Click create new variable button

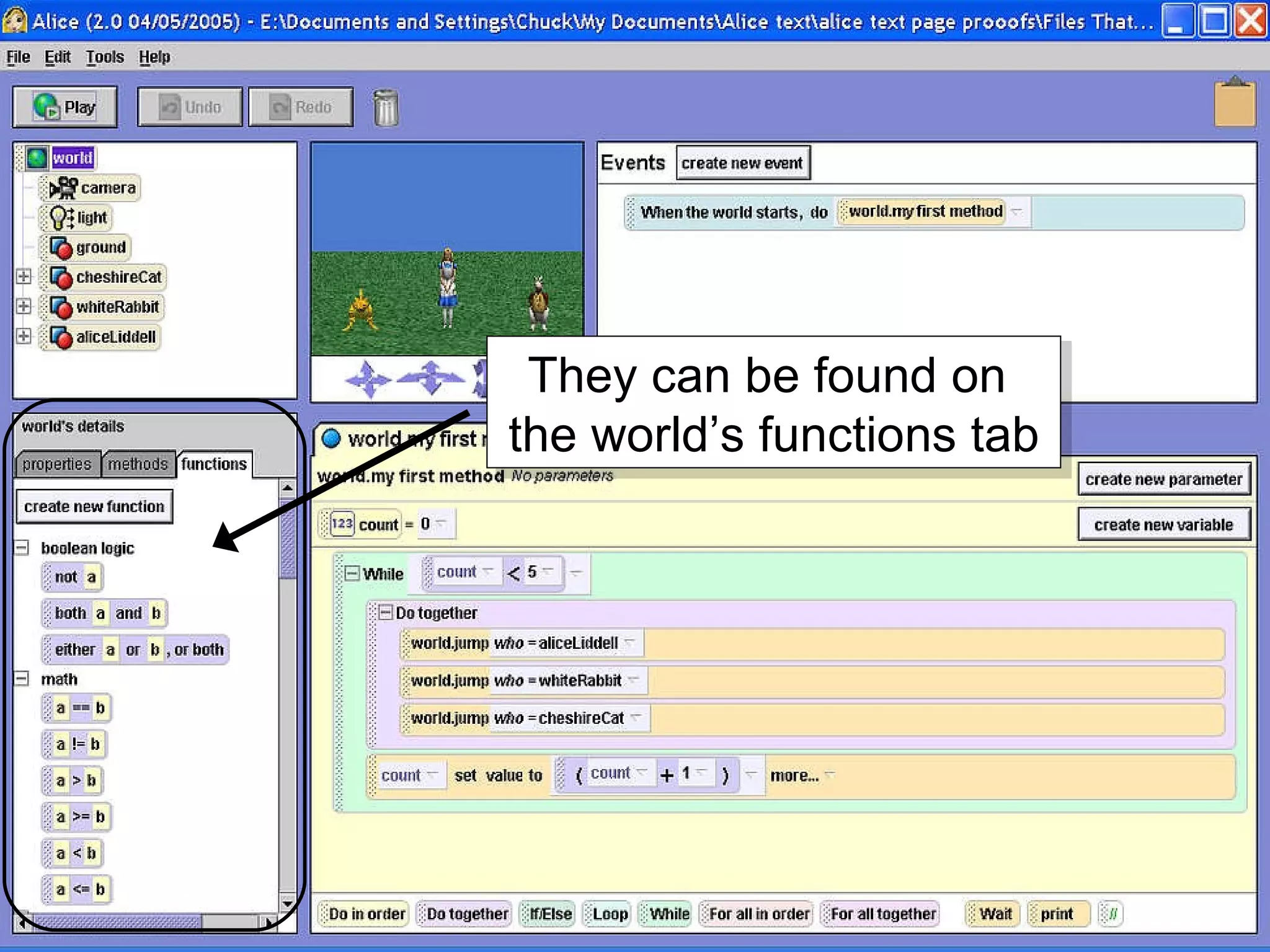(x=1163, y=525)
